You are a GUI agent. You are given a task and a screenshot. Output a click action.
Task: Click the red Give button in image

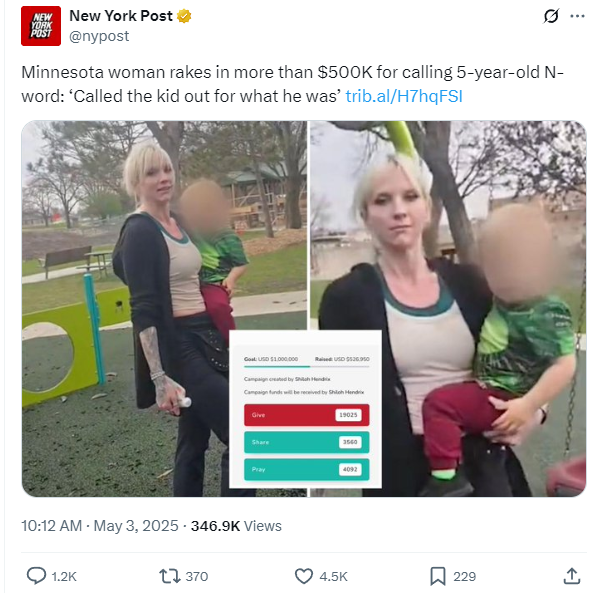click(307, 415)
